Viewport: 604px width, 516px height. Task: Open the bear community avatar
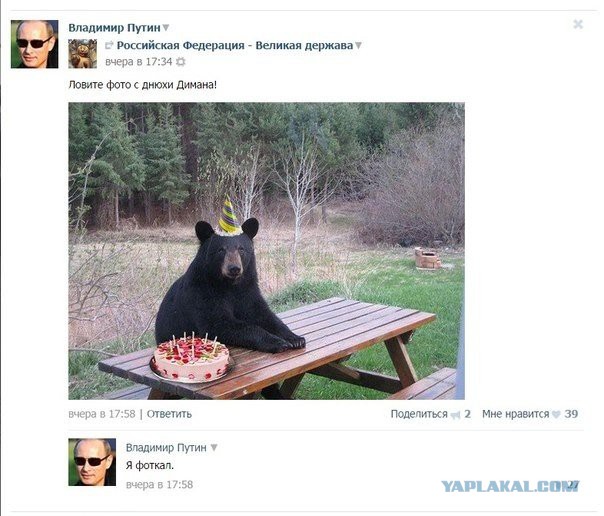(x=82, y=54)
